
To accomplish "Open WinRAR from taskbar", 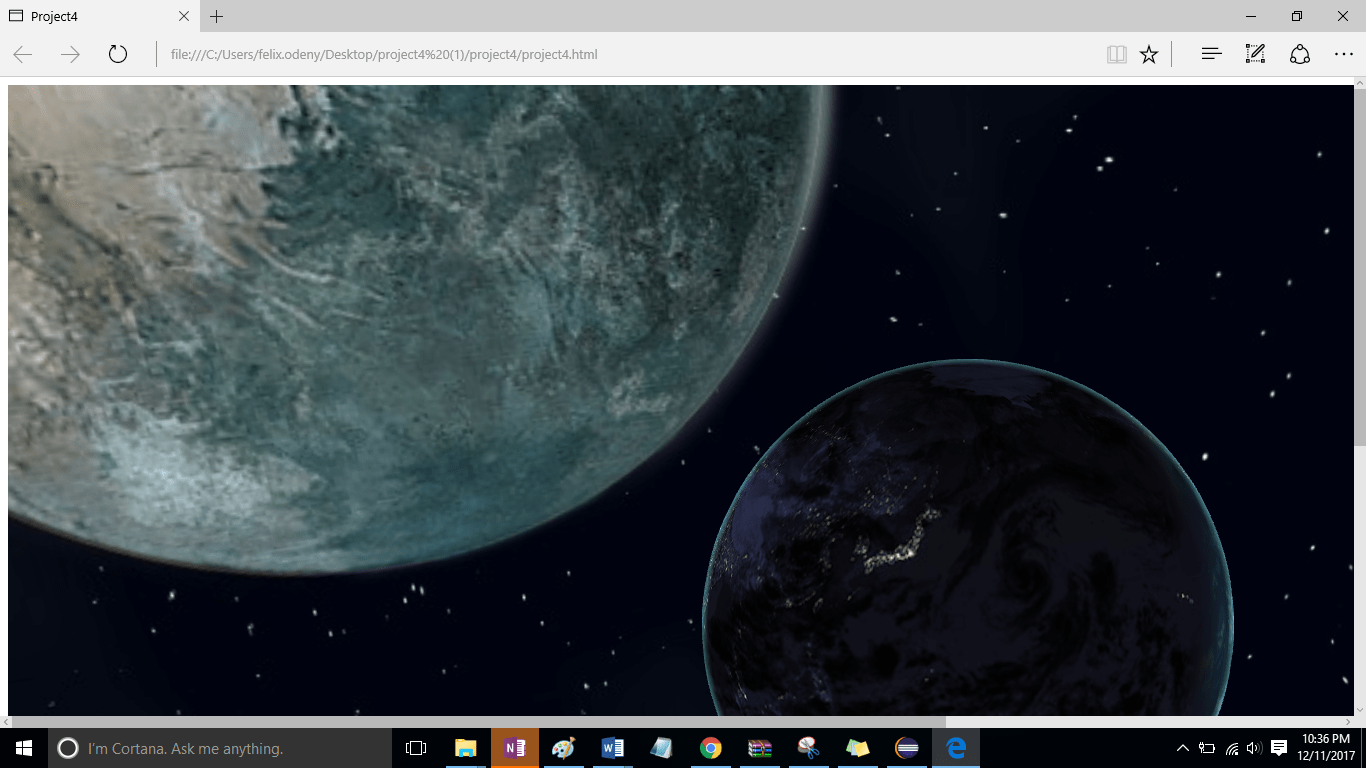I will tap(760, 748).
